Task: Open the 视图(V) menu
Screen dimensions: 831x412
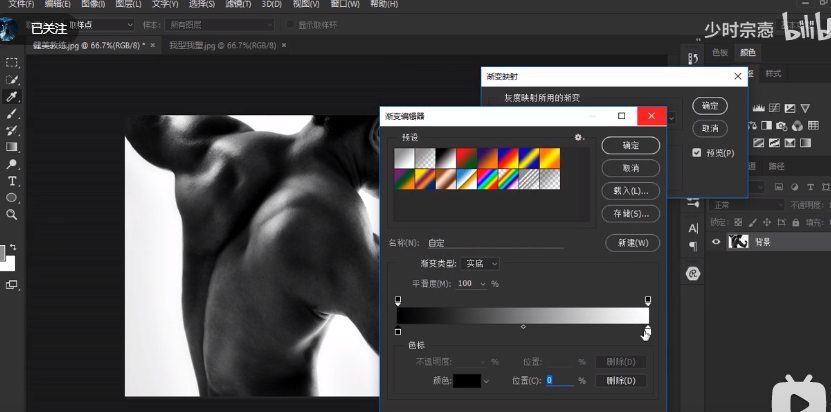Action: tap(308, 4)
